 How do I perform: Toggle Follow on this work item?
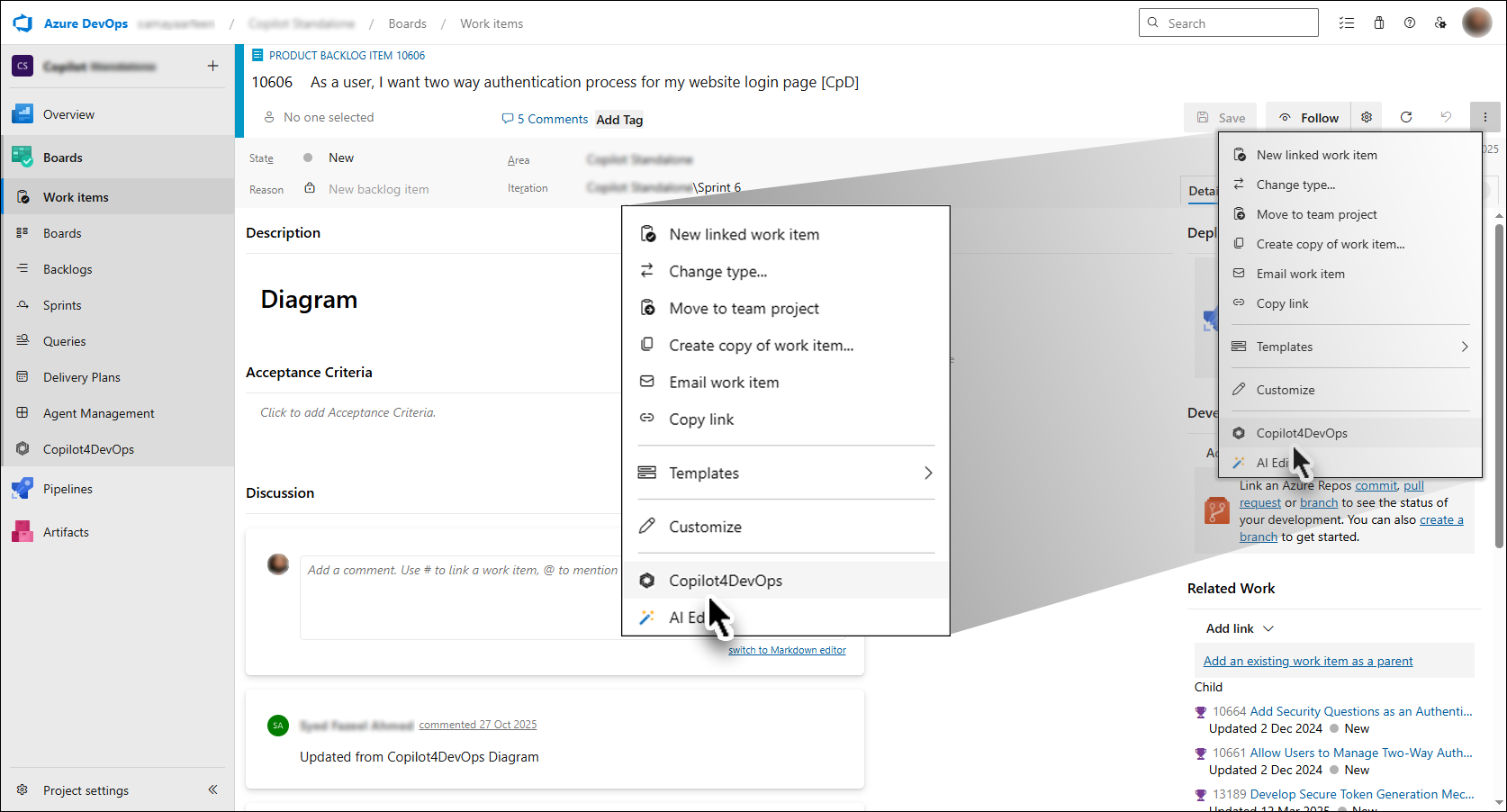[1309, 117]
